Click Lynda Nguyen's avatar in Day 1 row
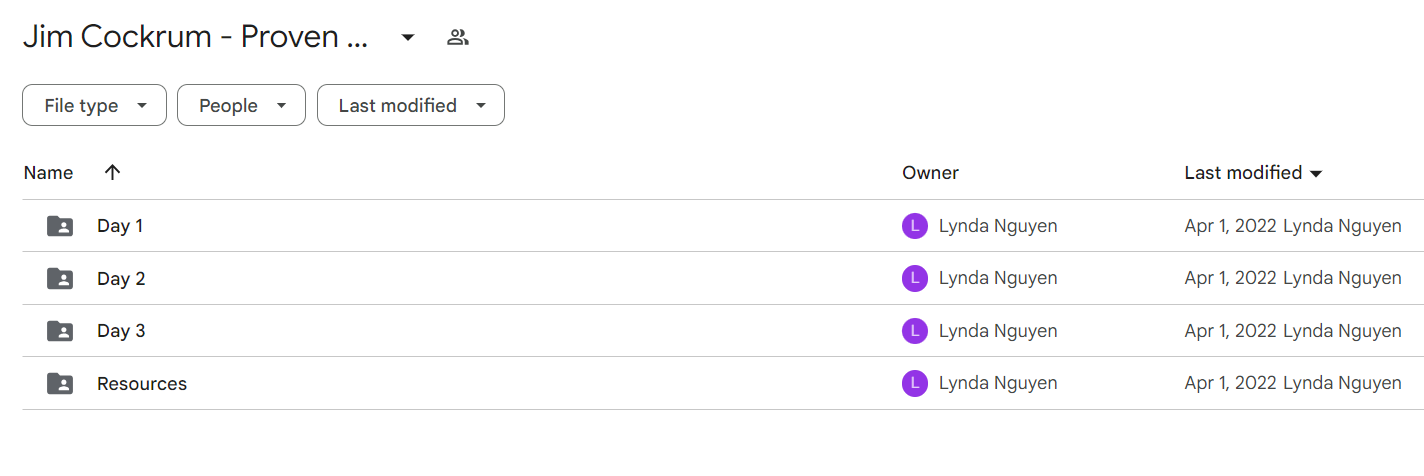1424x476 pixels. (x=914, y=226)
